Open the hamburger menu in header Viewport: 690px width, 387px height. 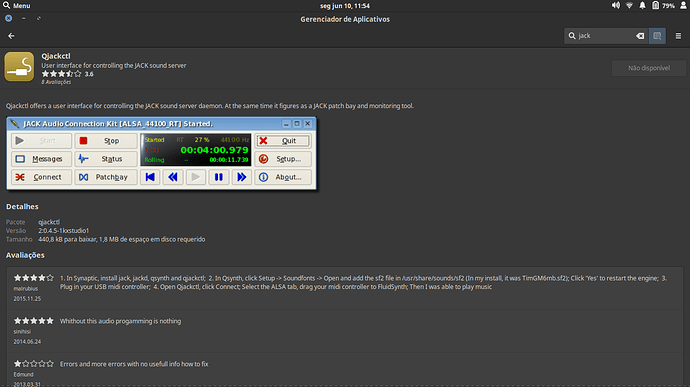click(678, 36)
